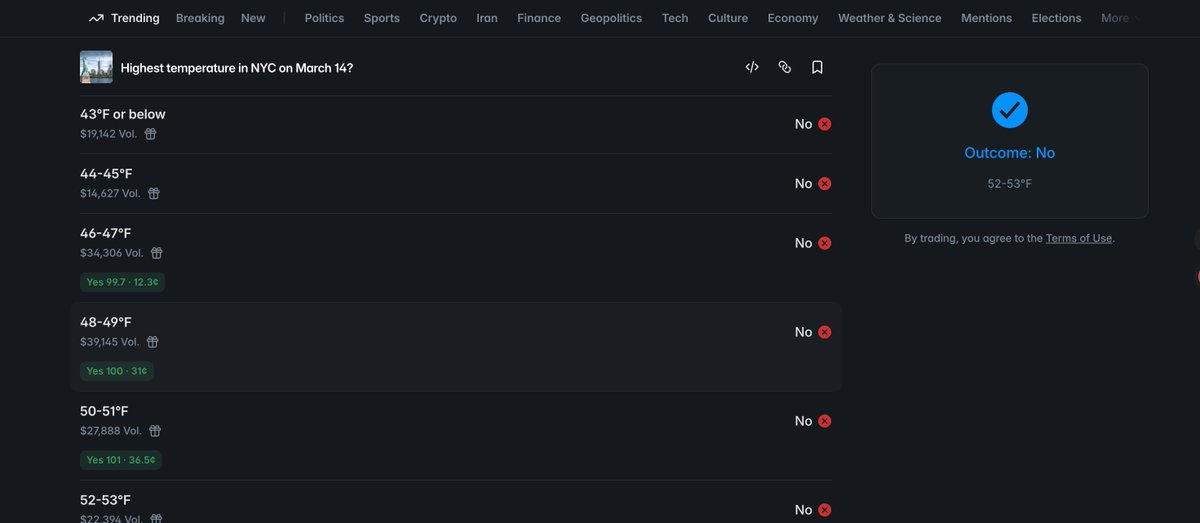Click the gift icon beside $39,145 Vol.
The height and width of the screenshot is (523, 1200).
pyautogui.click(x=153, y=342)
